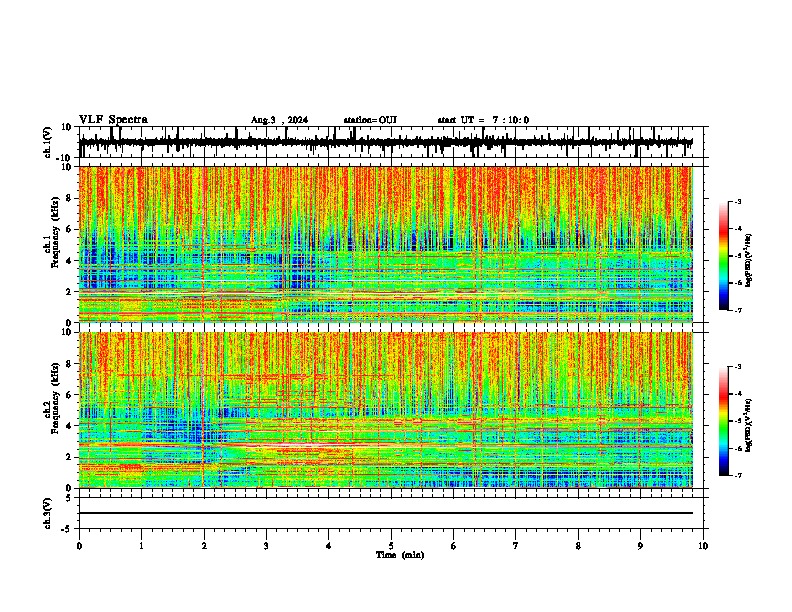Screen dimensions: 792x612
Task: Click the time axis tick label '0'
Action: [x=79, y=546]
